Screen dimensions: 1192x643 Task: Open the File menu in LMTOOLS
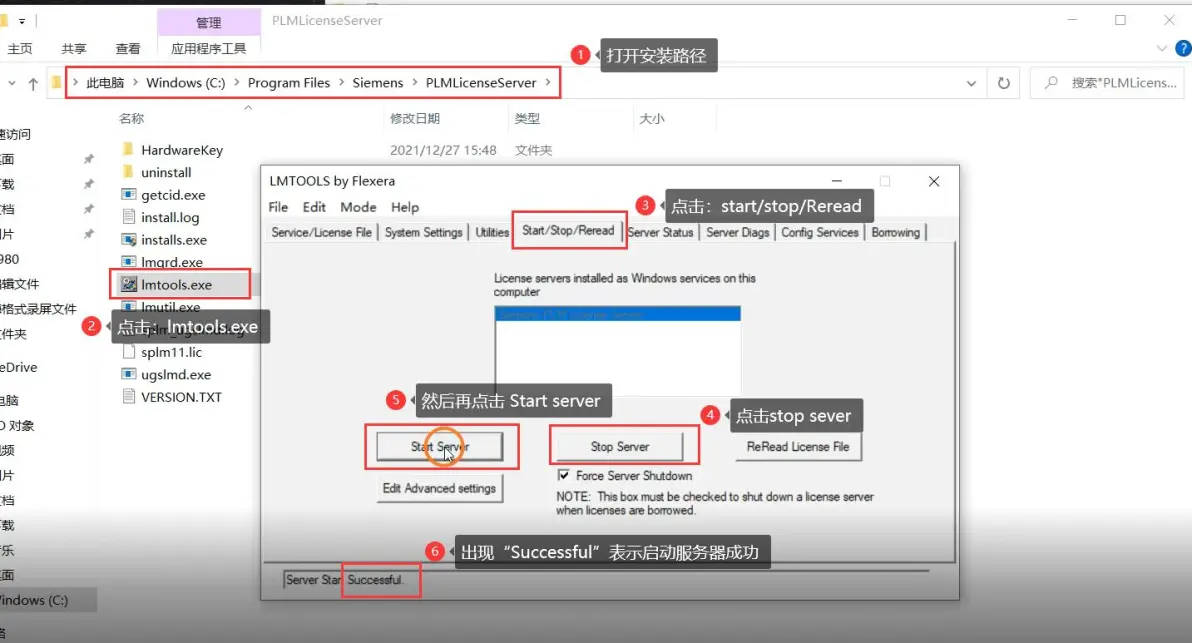pyautogui.click(x=278, y=207)
